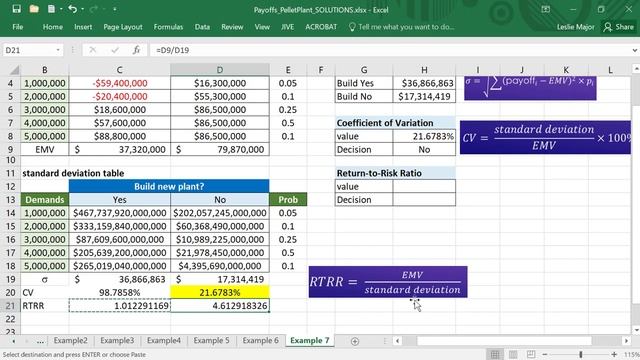The image size is (640, 360).
Task: Click the hidden sheets ellipsis button
Action: click(40, 341)
